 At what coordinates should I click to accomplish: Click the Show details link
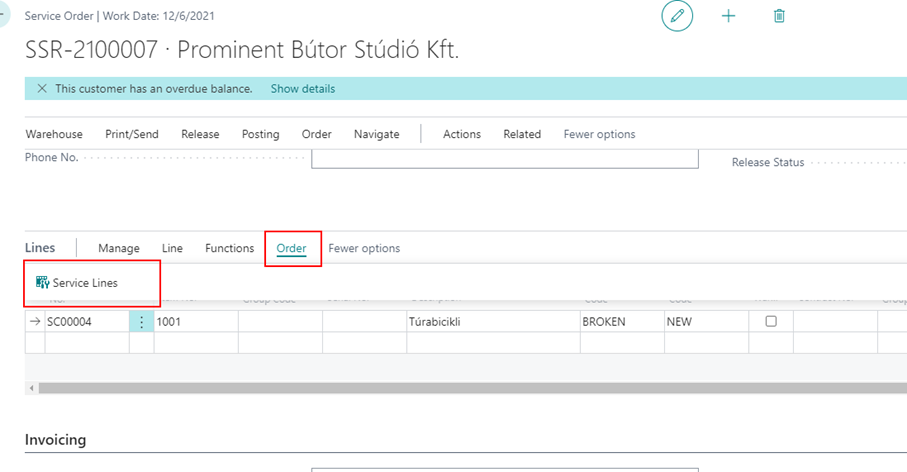coord(302,89)
